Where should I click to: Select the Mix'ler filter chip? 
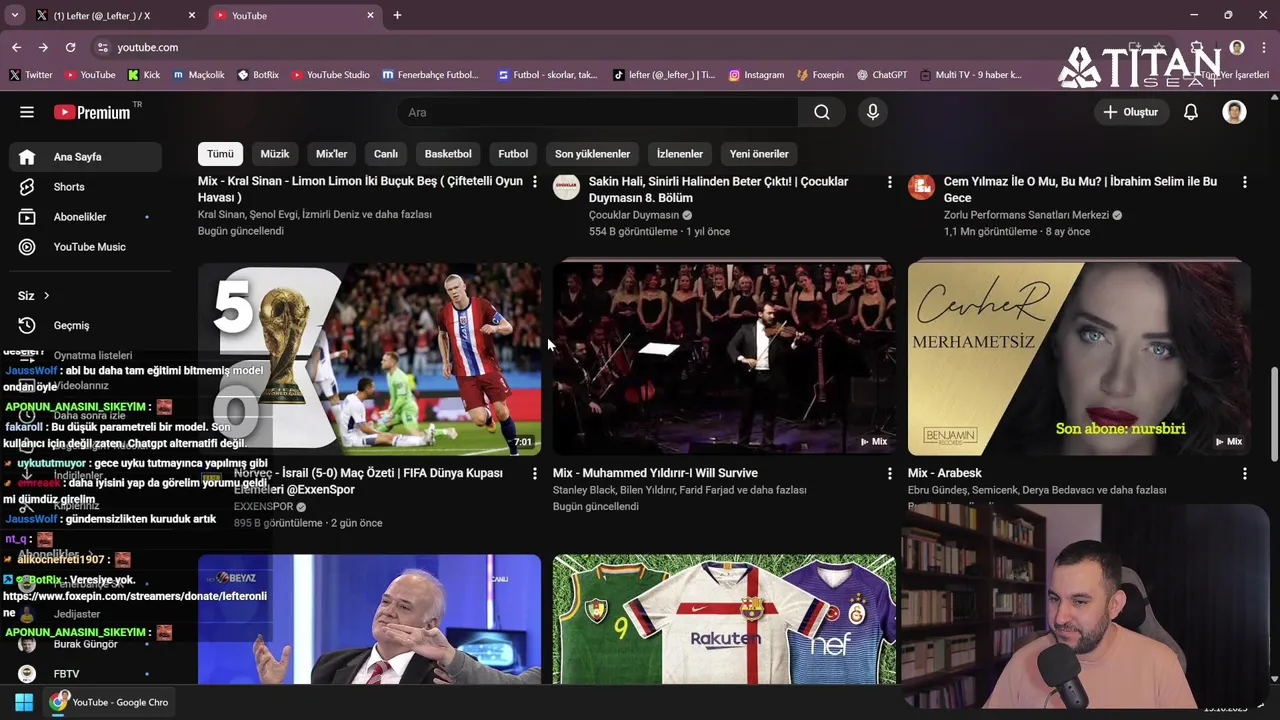(x=332, y=154)
